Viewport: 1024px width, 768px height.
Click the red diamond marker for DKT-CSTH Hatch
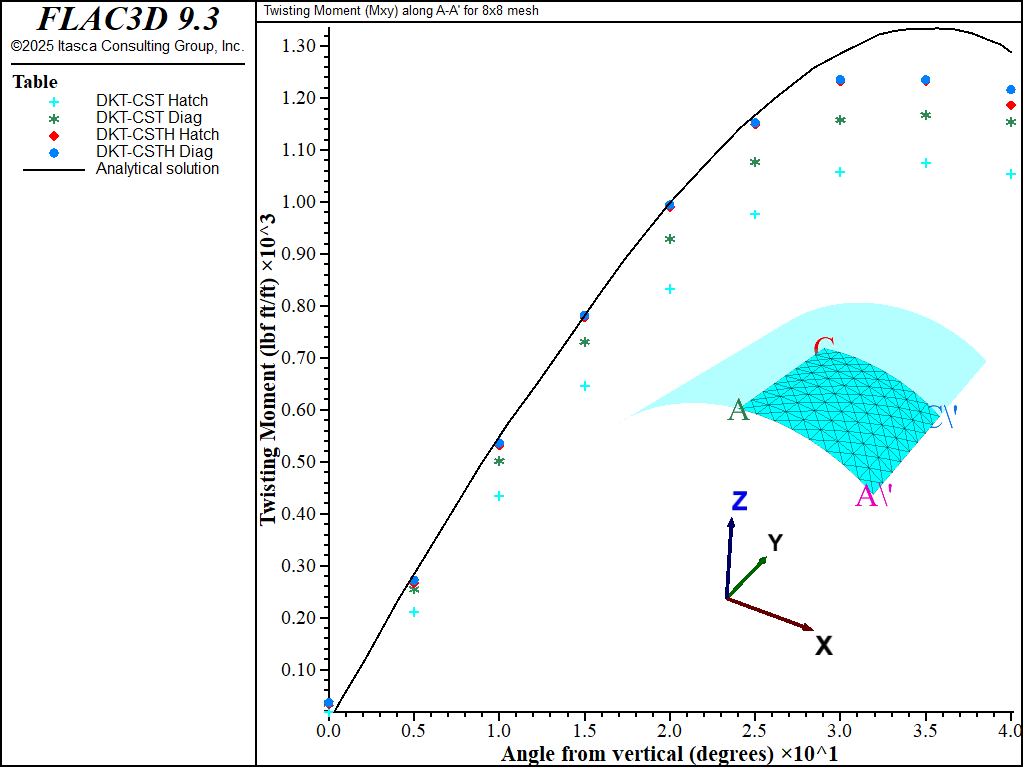click(x=54, y=135)
